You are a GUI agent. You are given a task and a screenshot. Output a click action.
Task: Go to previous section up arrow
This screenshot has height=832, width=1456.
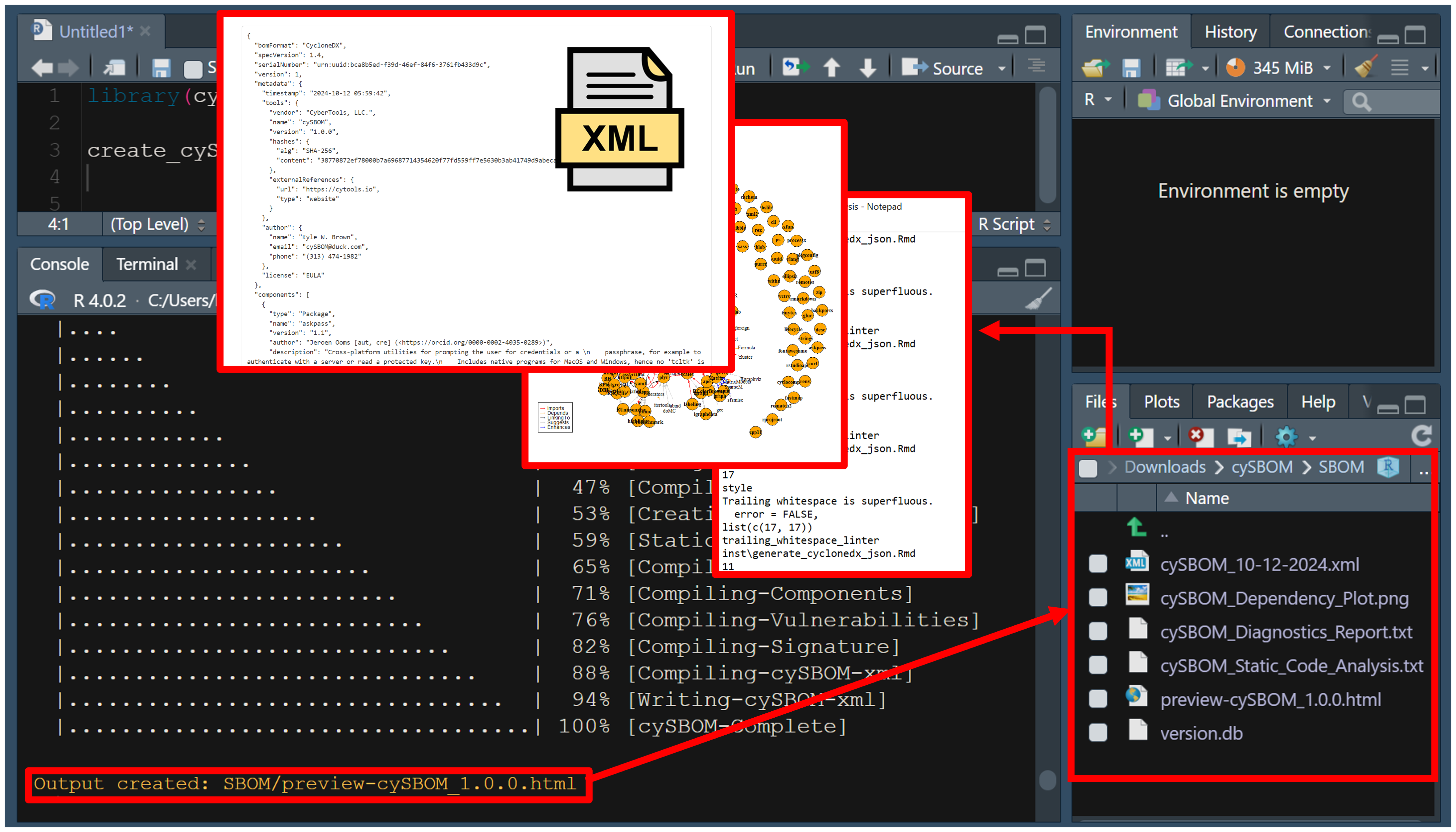click(x=832, y=67)
